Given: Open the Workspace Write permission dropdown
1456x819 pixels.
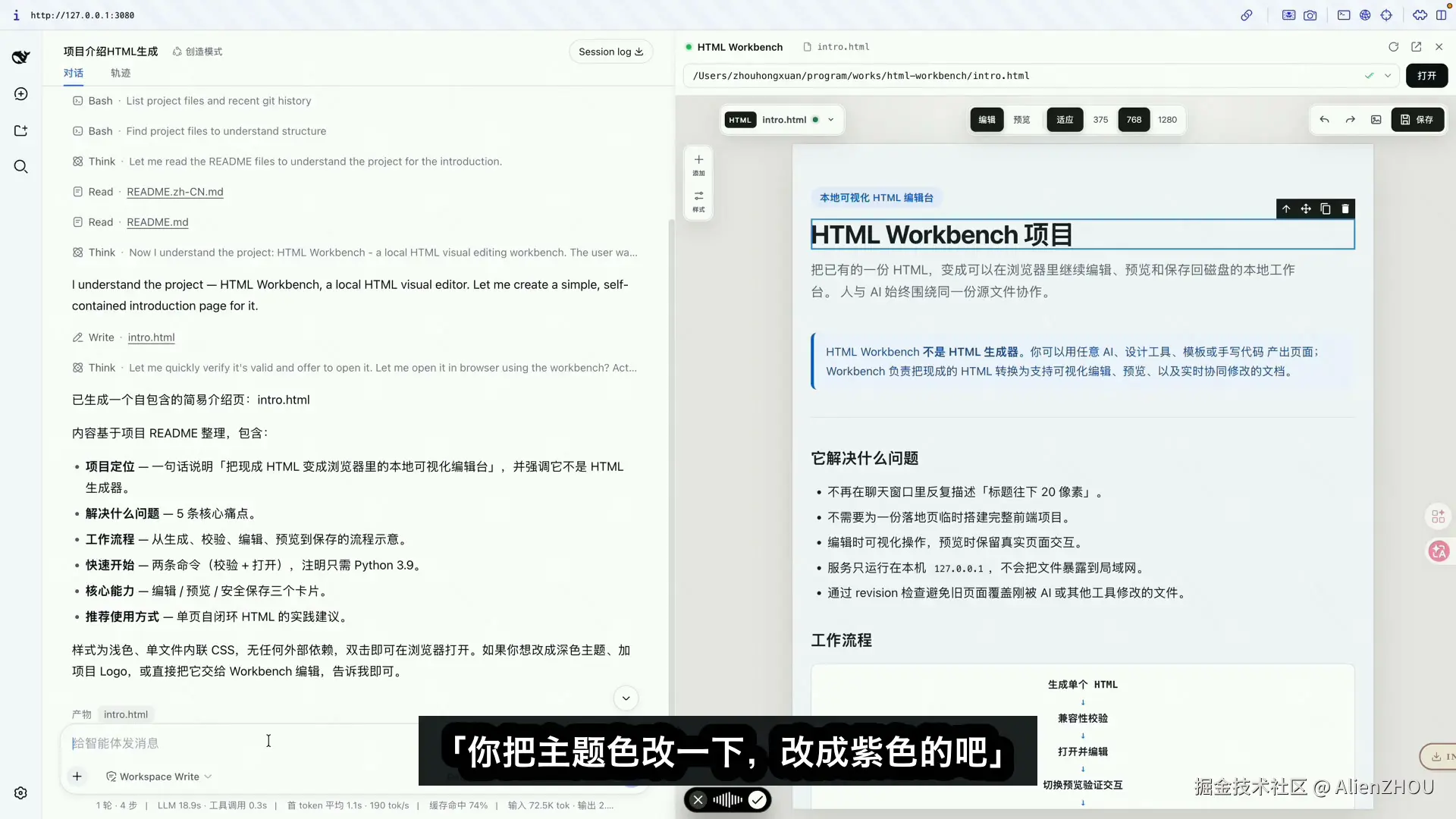Looking at the screenshot, I should click(x=159, y=777).
